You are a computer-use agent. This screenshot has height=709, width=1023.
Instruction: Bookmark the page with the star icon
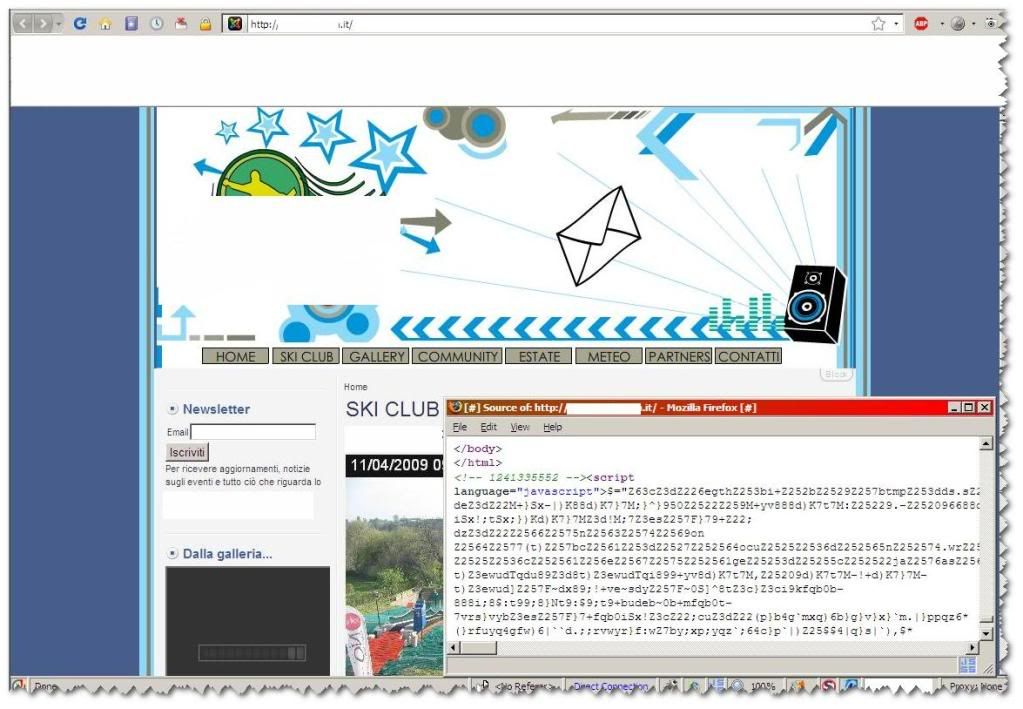pos(878,23)
